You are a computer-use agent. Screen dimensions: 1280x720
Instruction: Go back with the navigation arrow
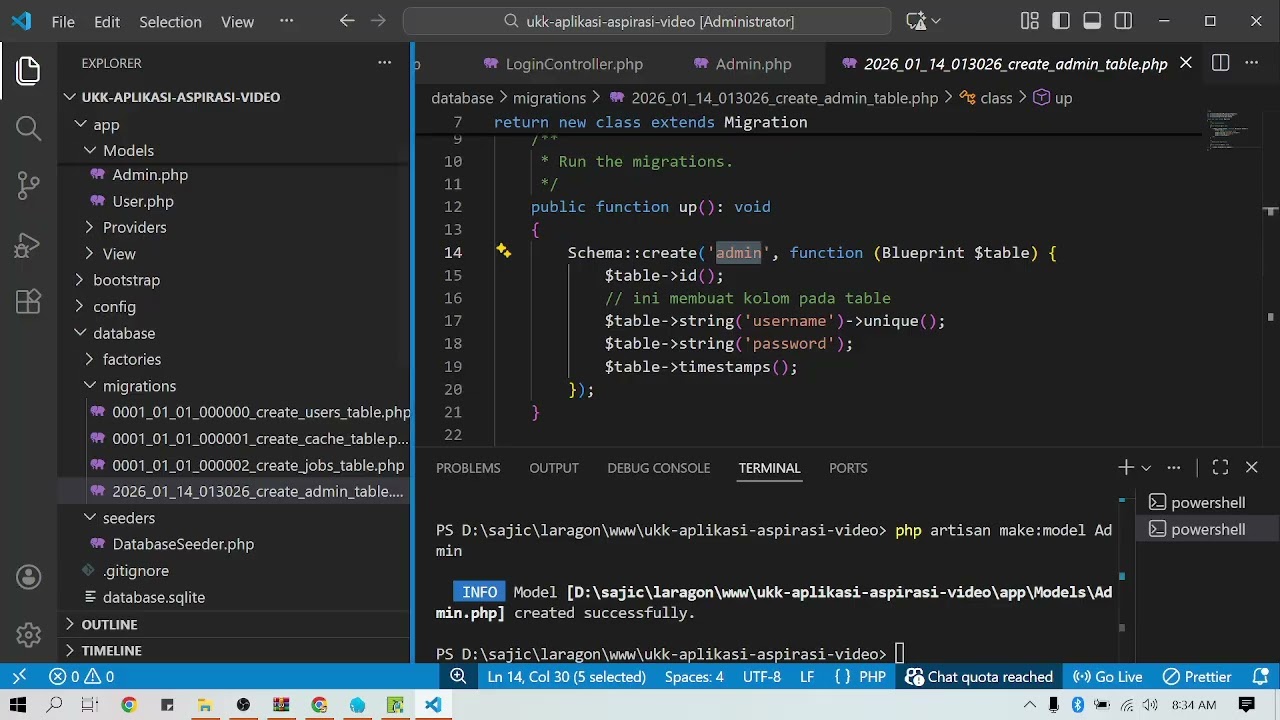[347, 21]
